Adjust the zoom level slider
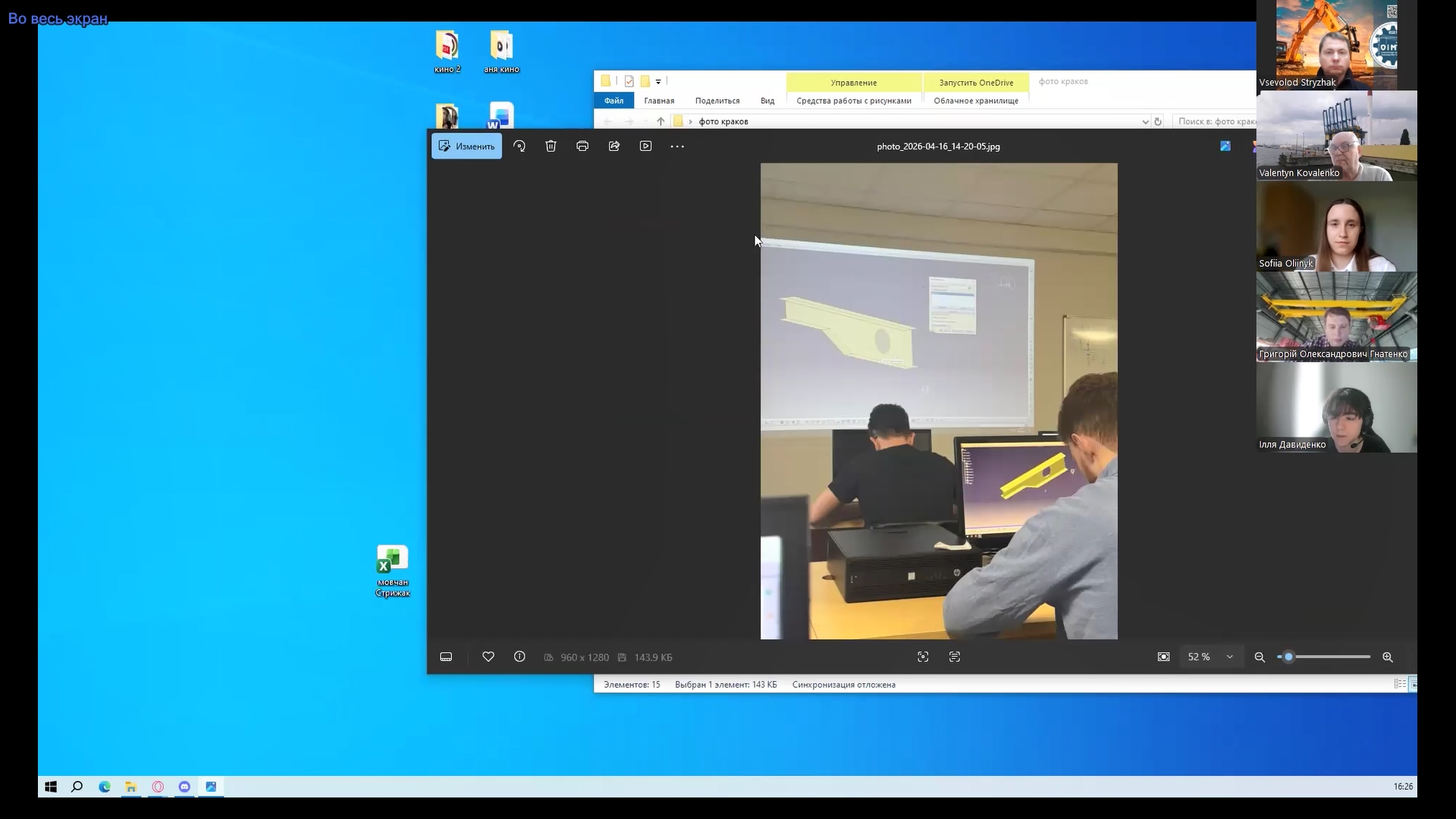 click(x=1288, y=657)
